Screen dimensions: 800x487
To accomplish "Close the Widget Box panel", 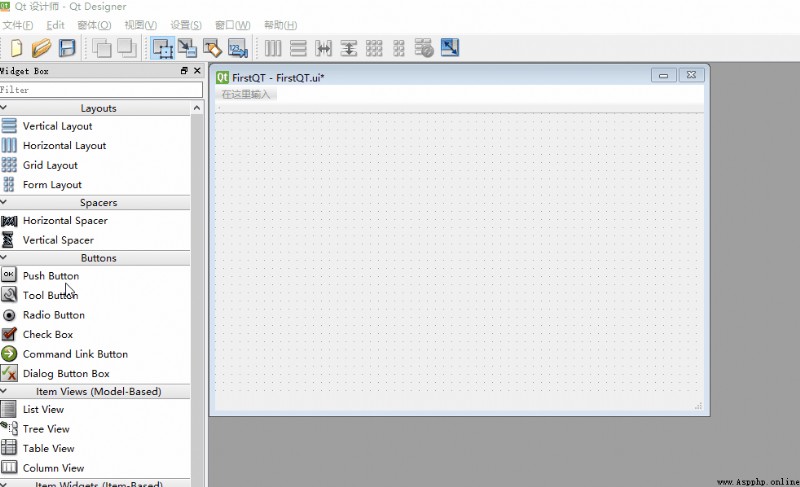I will 197,71.
